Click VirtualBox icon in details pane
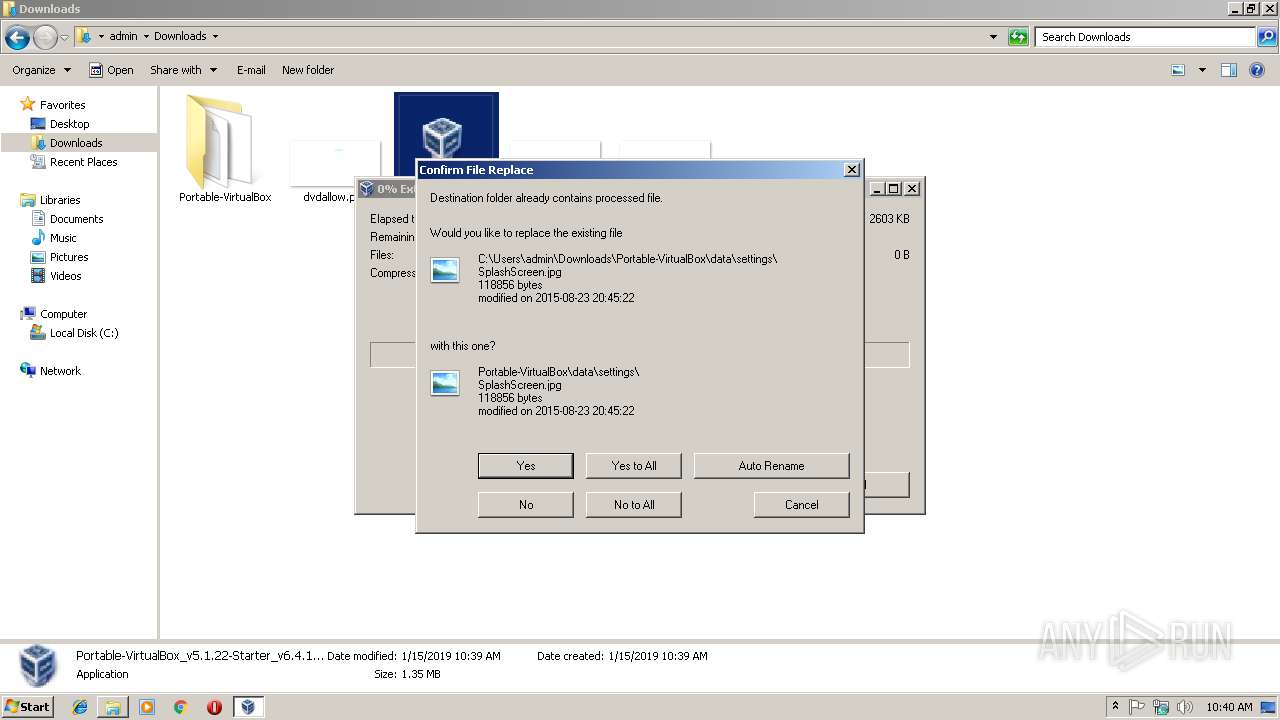The height and width of the screenshot is (720, 1280). 38,665
